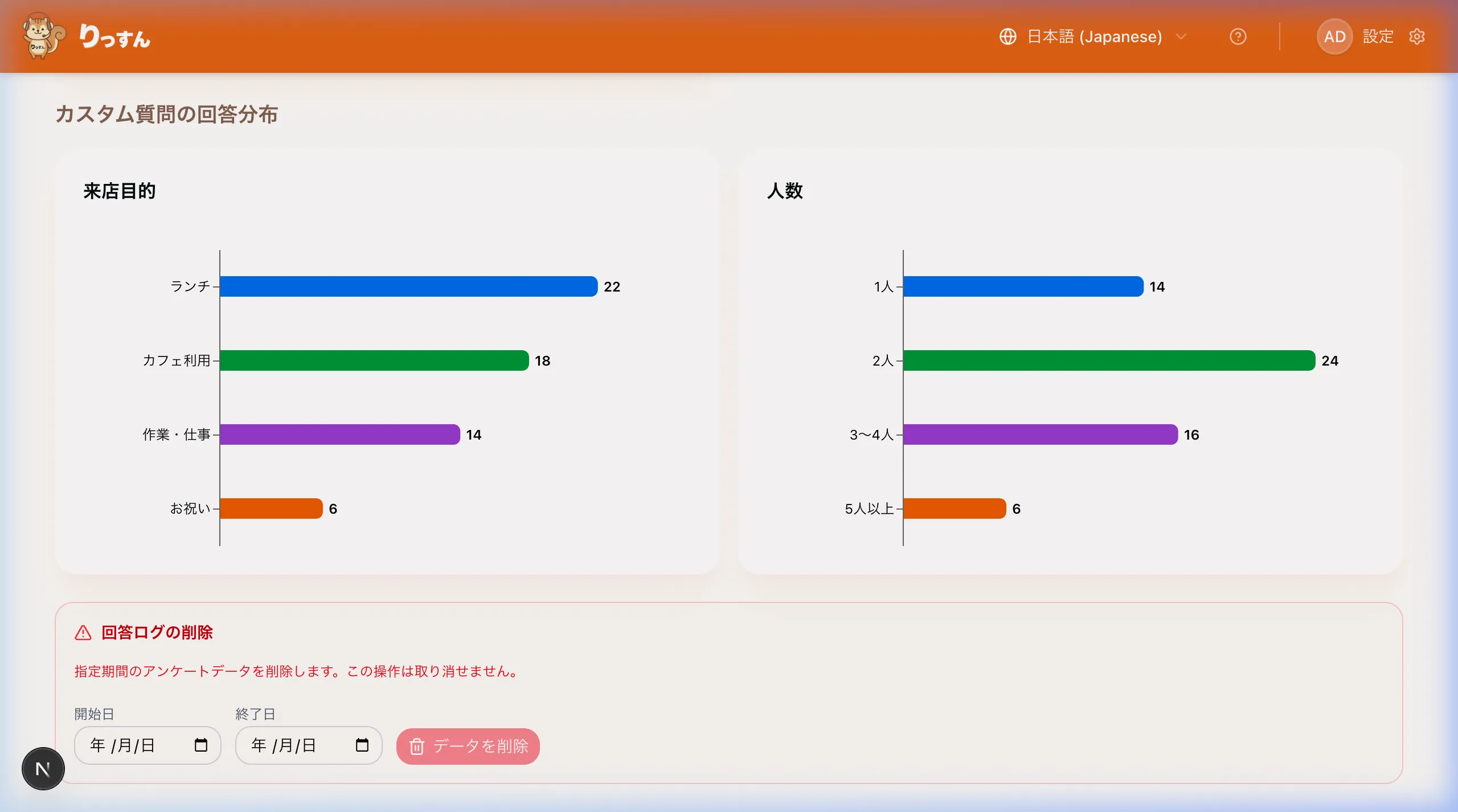Screen dimensions: 1458x812
Task: Click the ランチ axis label
Action: pyautogui.click(x=190, y=286)
